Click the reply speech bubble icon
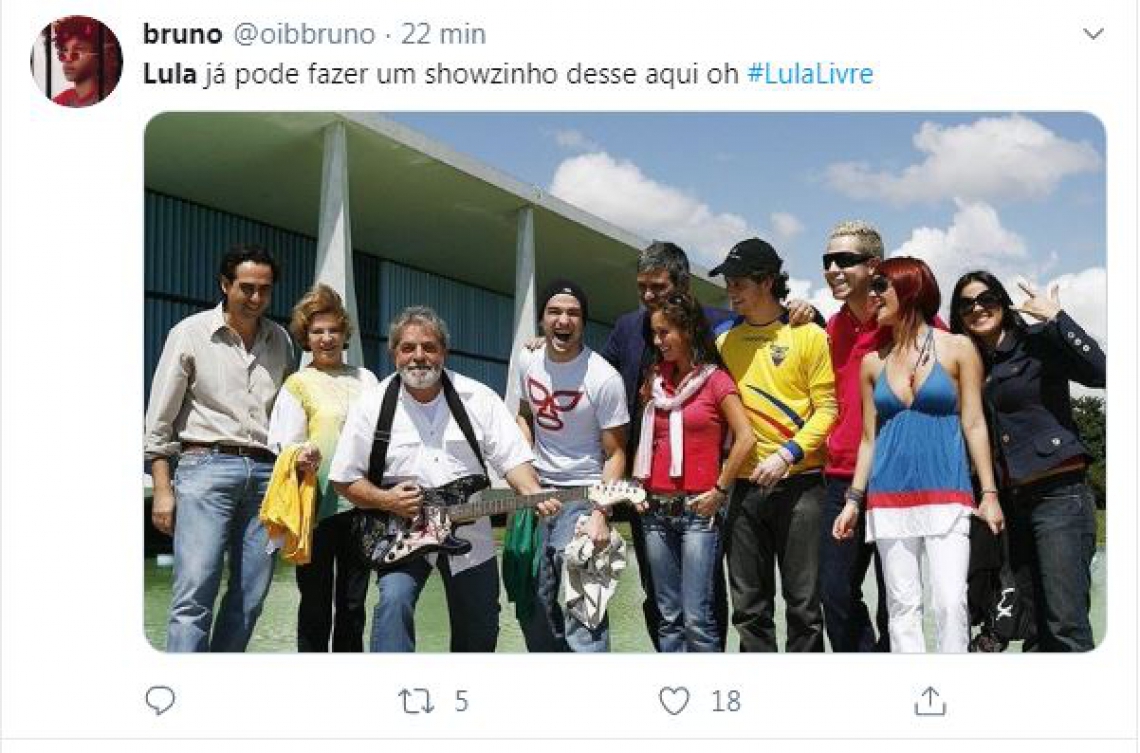Image resolution: width=1140 pixels, height=753 pixels. (x=160, y=701)
